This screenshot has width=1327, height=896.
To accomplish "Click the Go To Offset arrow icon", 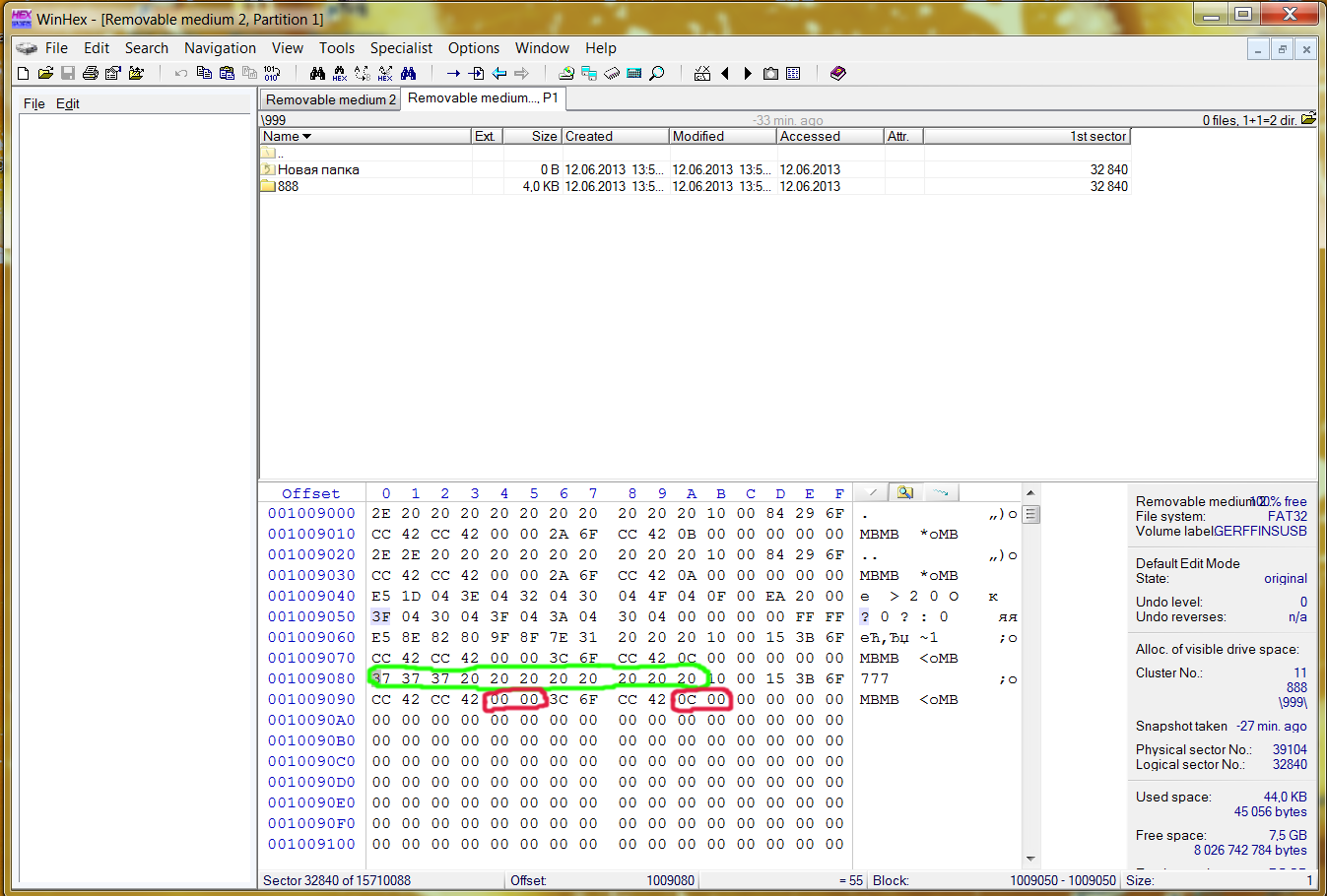I will [453, 73].
